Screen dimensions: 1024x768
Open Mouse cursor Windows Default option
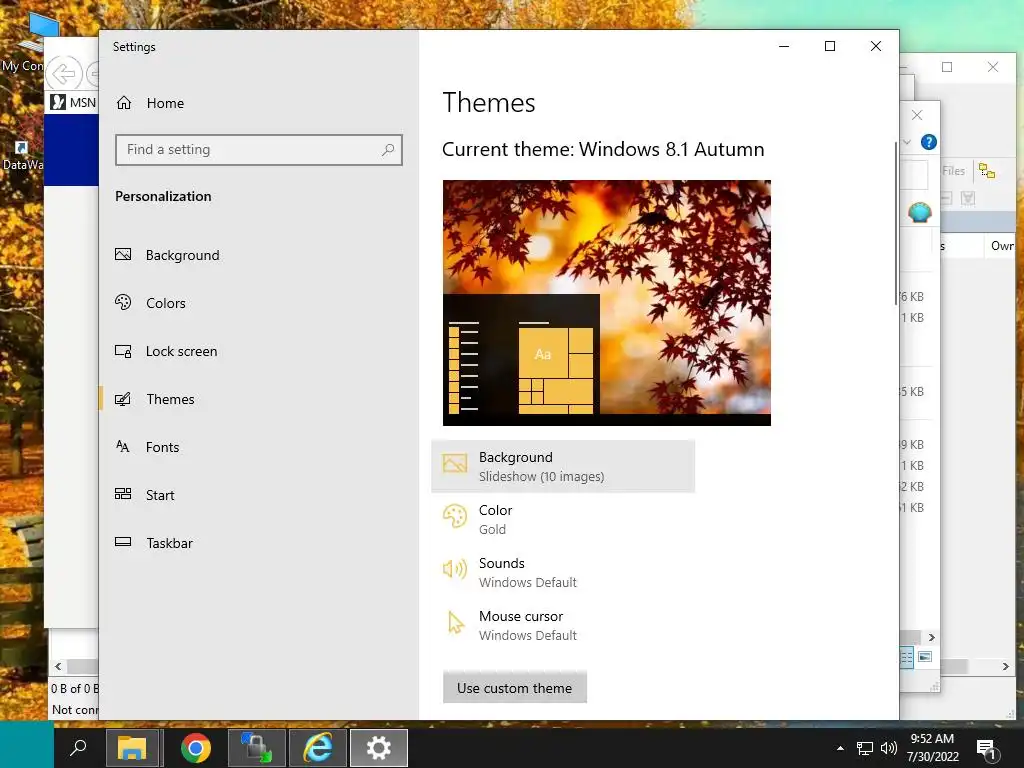pyautogui.click(x=563, y=625)
